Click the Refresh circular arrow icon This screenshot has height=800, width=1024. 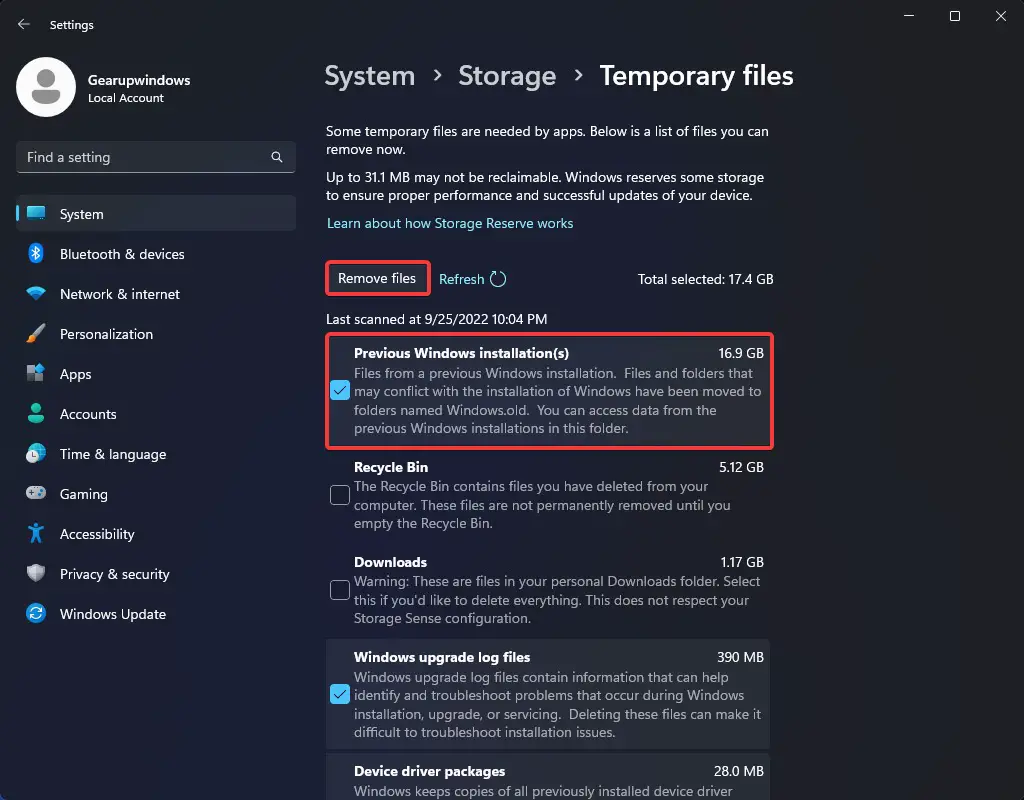click(x=498, y=279)
